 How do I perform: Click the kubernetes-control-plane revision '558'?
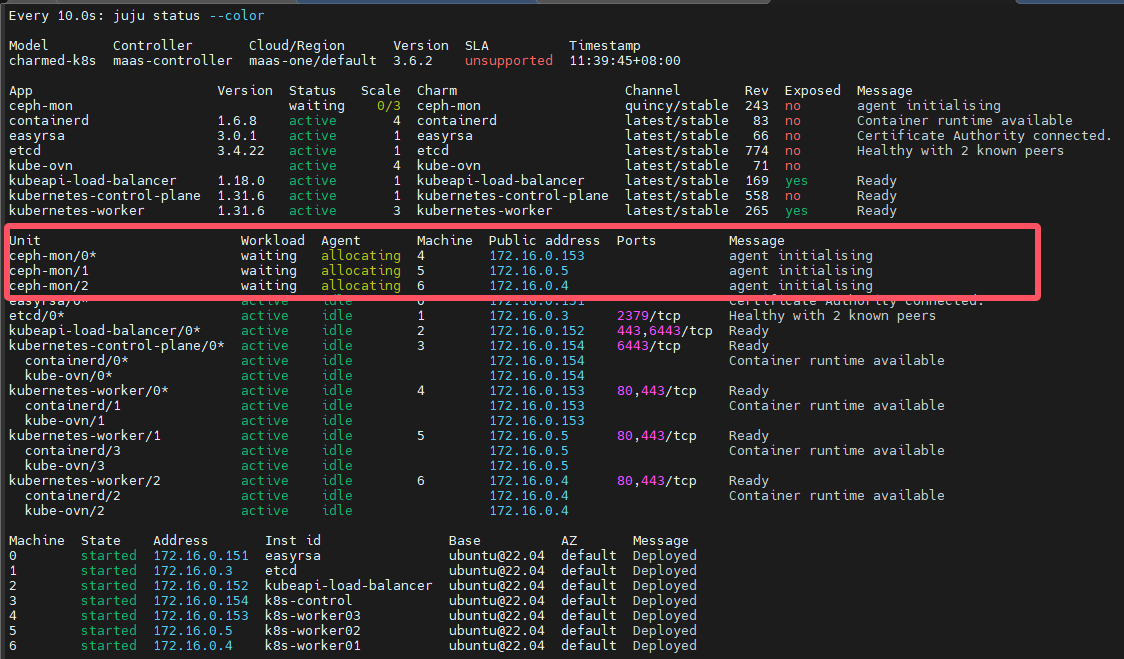pyautogui.click(x=756, y=196)
